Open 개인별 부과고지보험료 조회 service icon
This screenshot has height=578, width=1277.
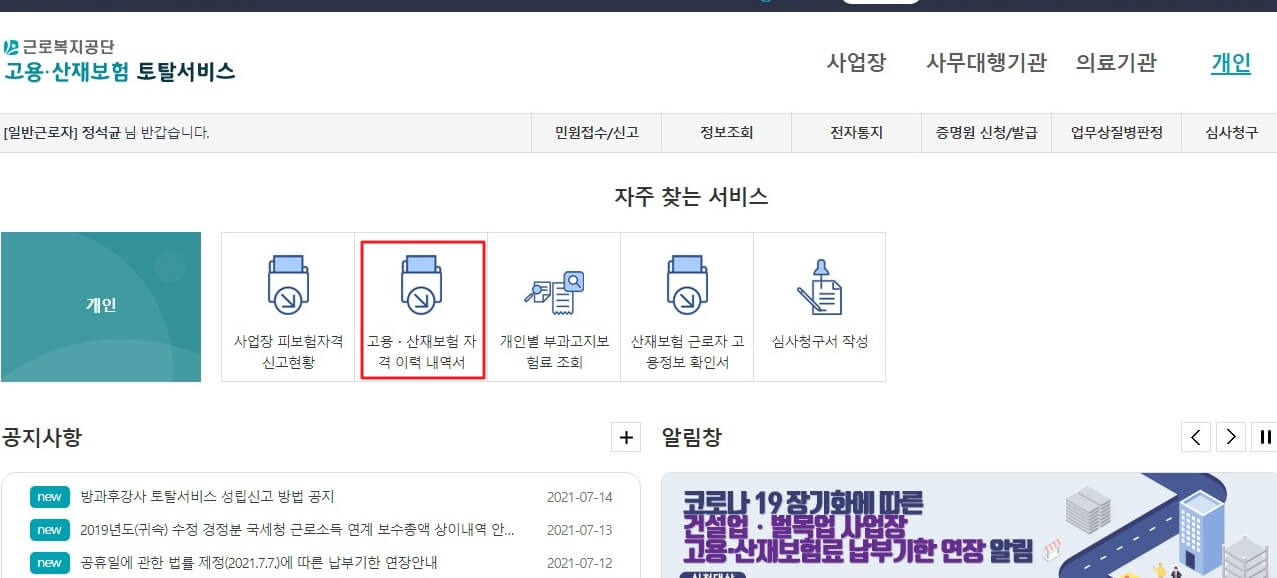(x=554, y=306)
